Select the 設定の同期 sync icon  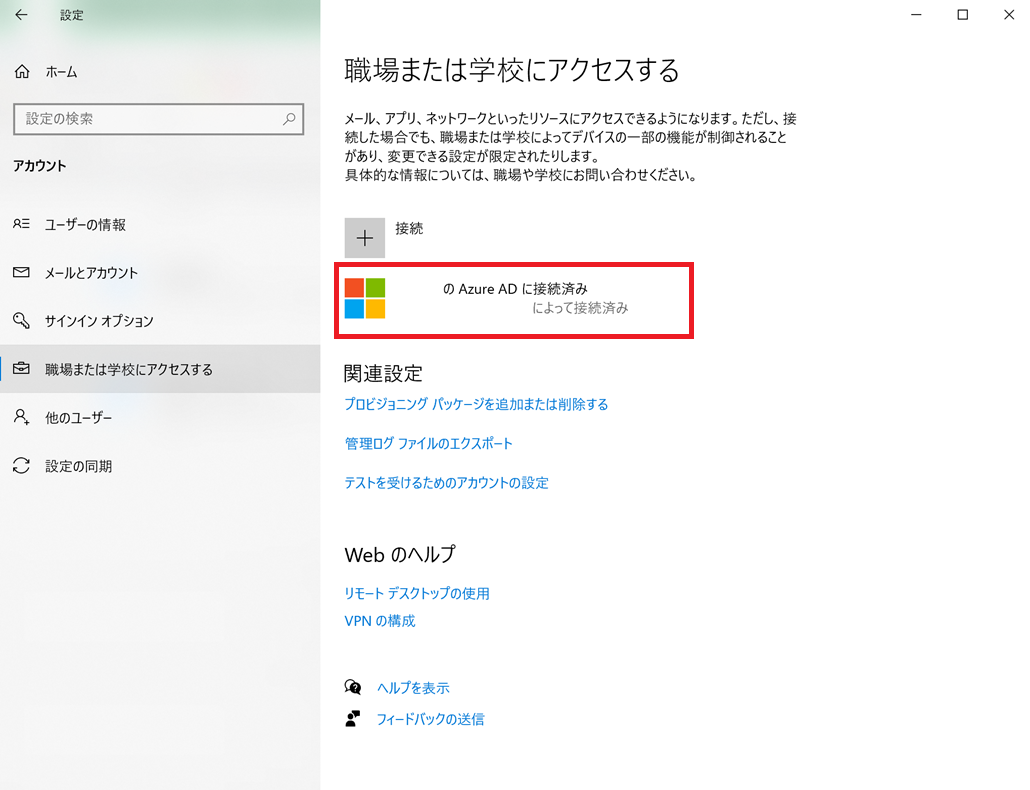21,466
